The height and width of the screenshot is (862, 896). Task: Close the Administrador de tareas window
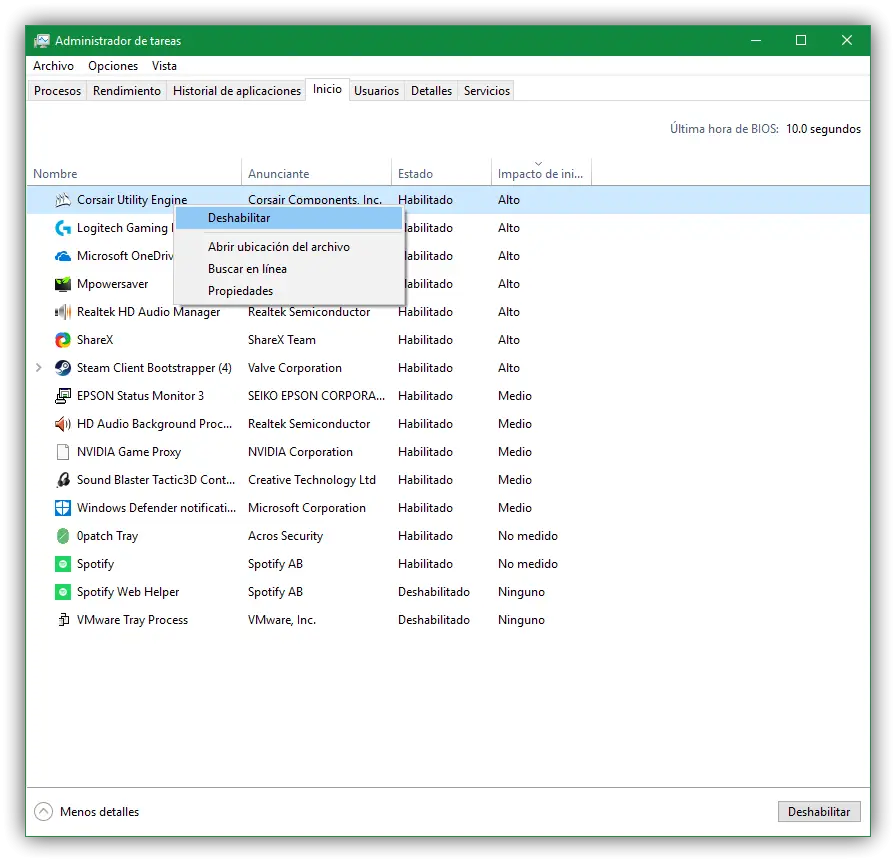pos(847,40)
